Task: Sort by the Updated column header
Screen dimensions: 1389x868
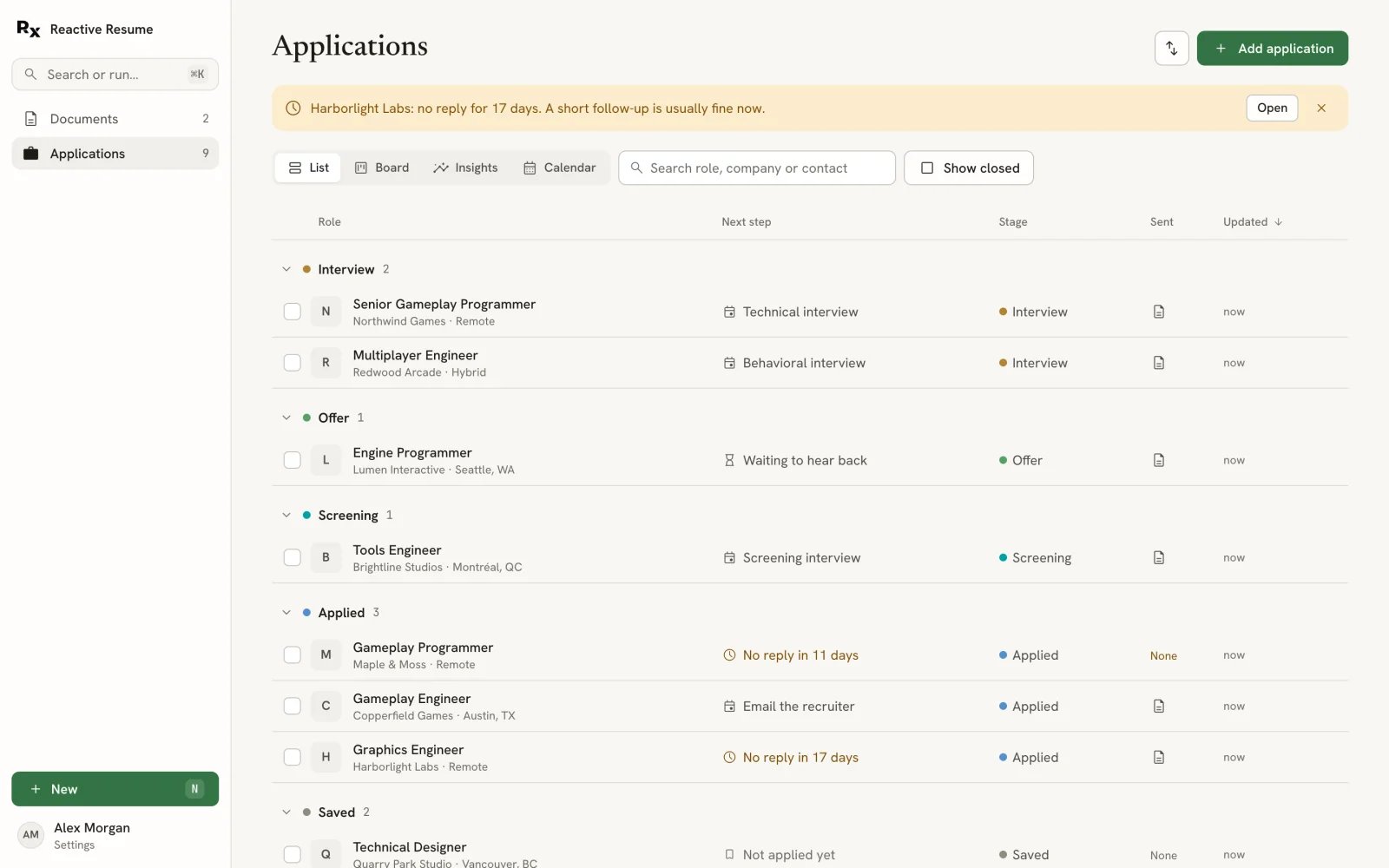Action: 1253,222
